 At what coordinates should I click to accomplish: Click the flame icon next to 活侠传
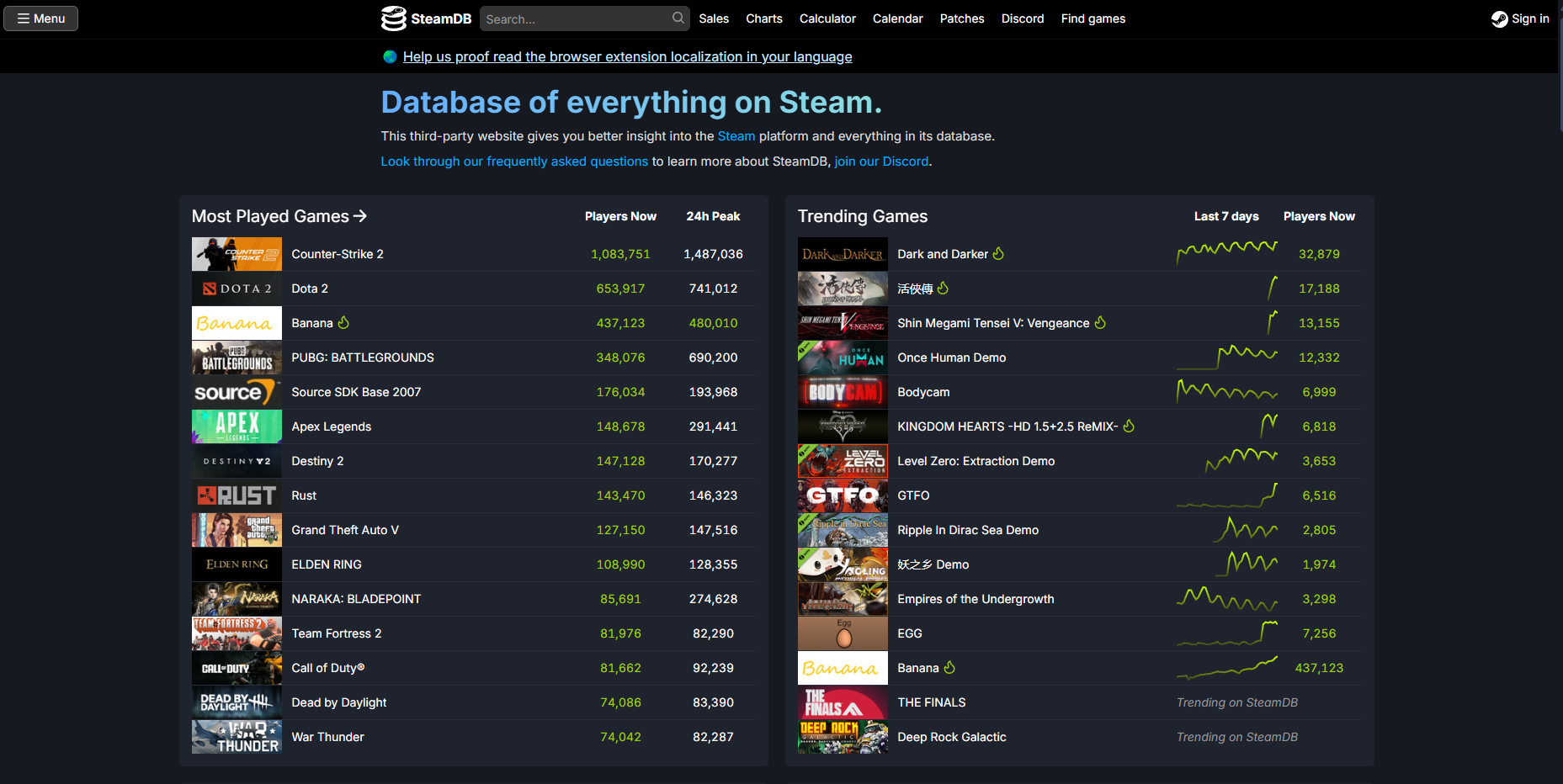[943, 288]
